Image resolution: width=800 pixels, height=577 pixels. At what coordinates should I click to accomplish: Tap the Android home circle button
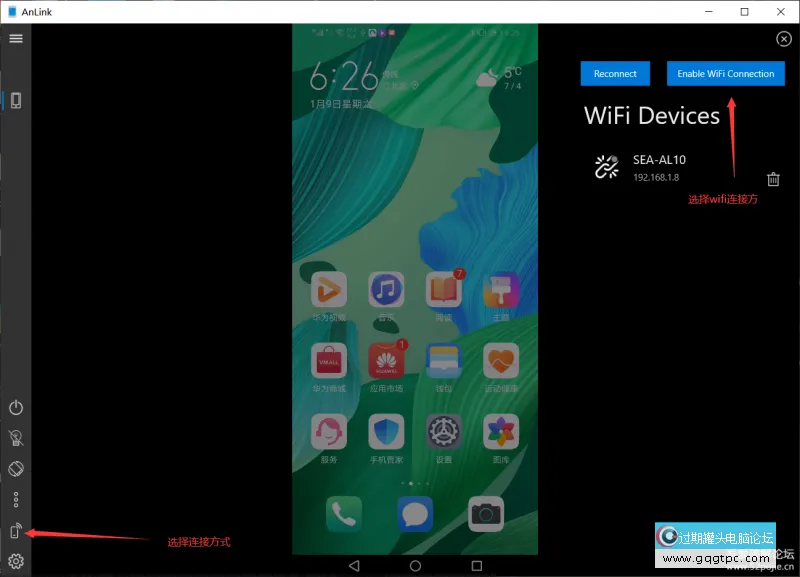[x=415, y=565]
